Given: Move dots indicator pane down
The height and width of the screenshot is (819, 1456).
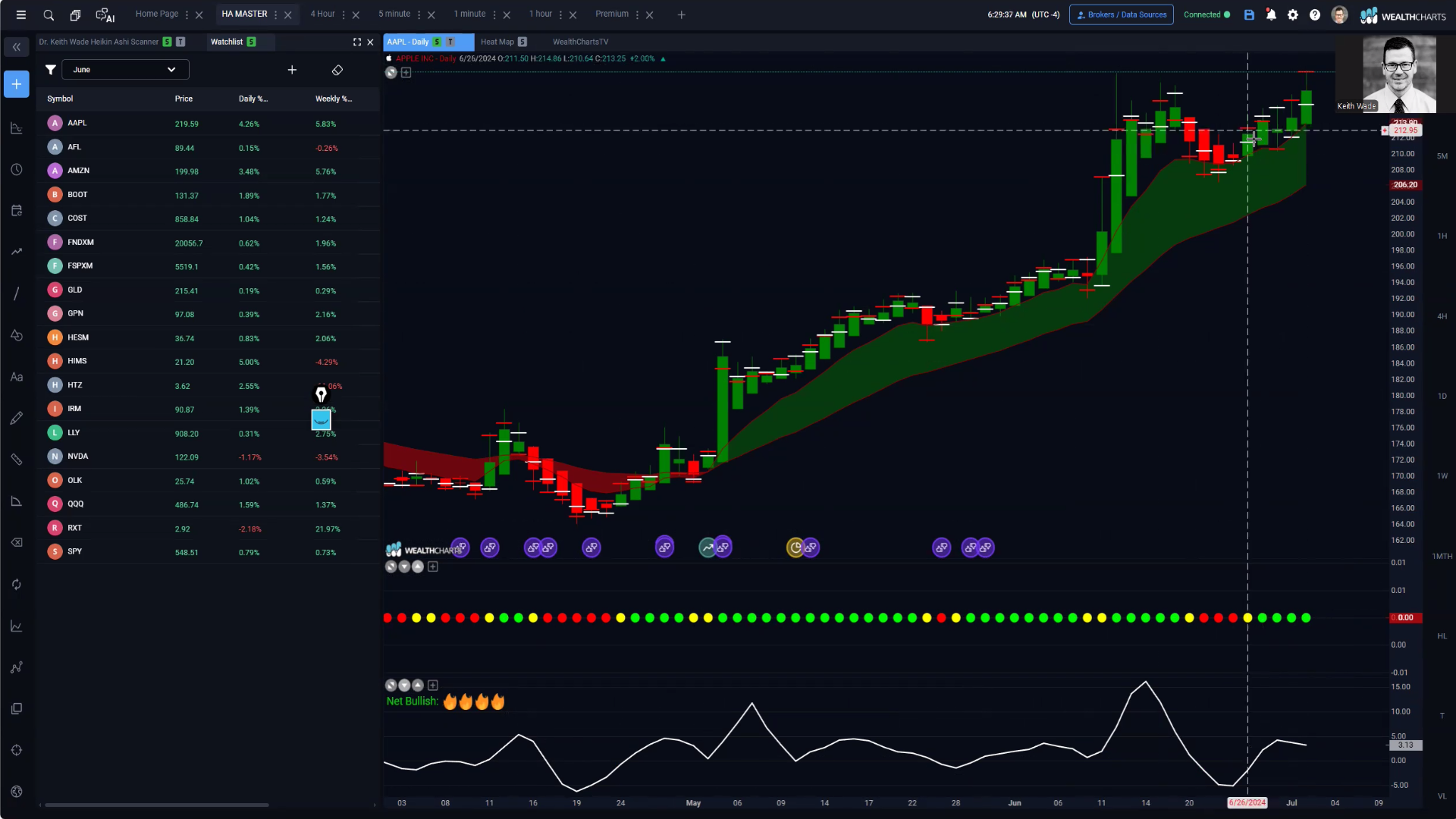Looking at the screenshot, I should pos(404,566).
